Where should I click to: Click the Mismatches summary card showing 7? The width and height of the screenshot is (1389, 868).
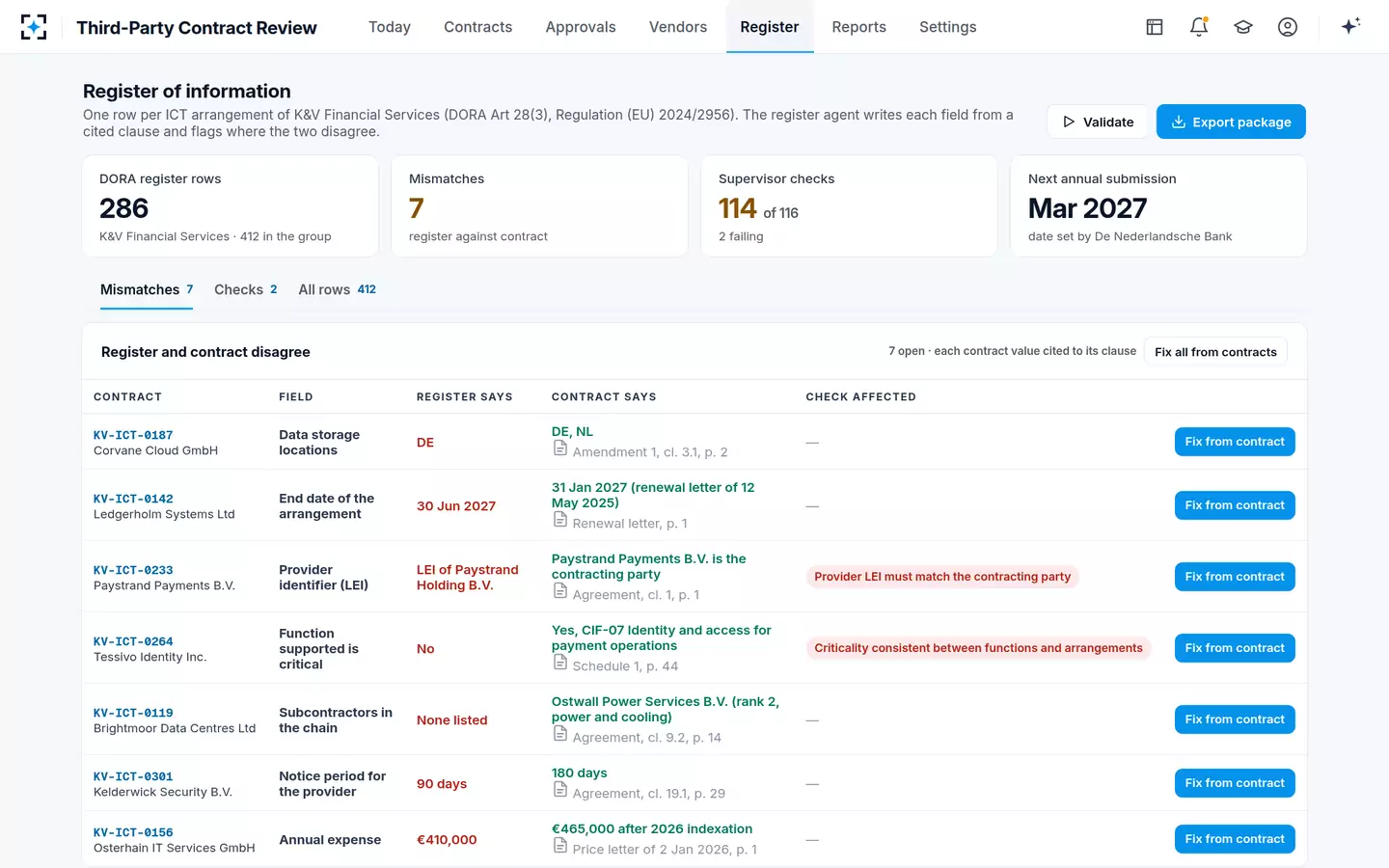(x=539, y=206)
